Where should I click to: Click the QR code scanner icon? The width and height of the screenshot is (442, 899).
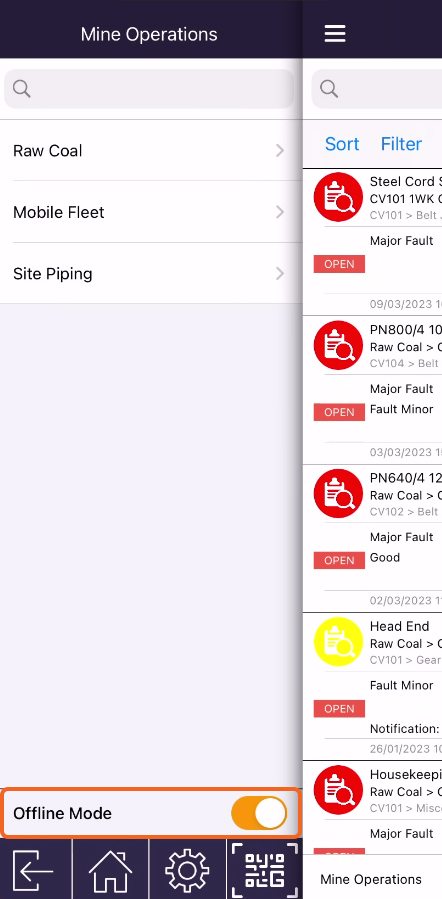[265, 869]
